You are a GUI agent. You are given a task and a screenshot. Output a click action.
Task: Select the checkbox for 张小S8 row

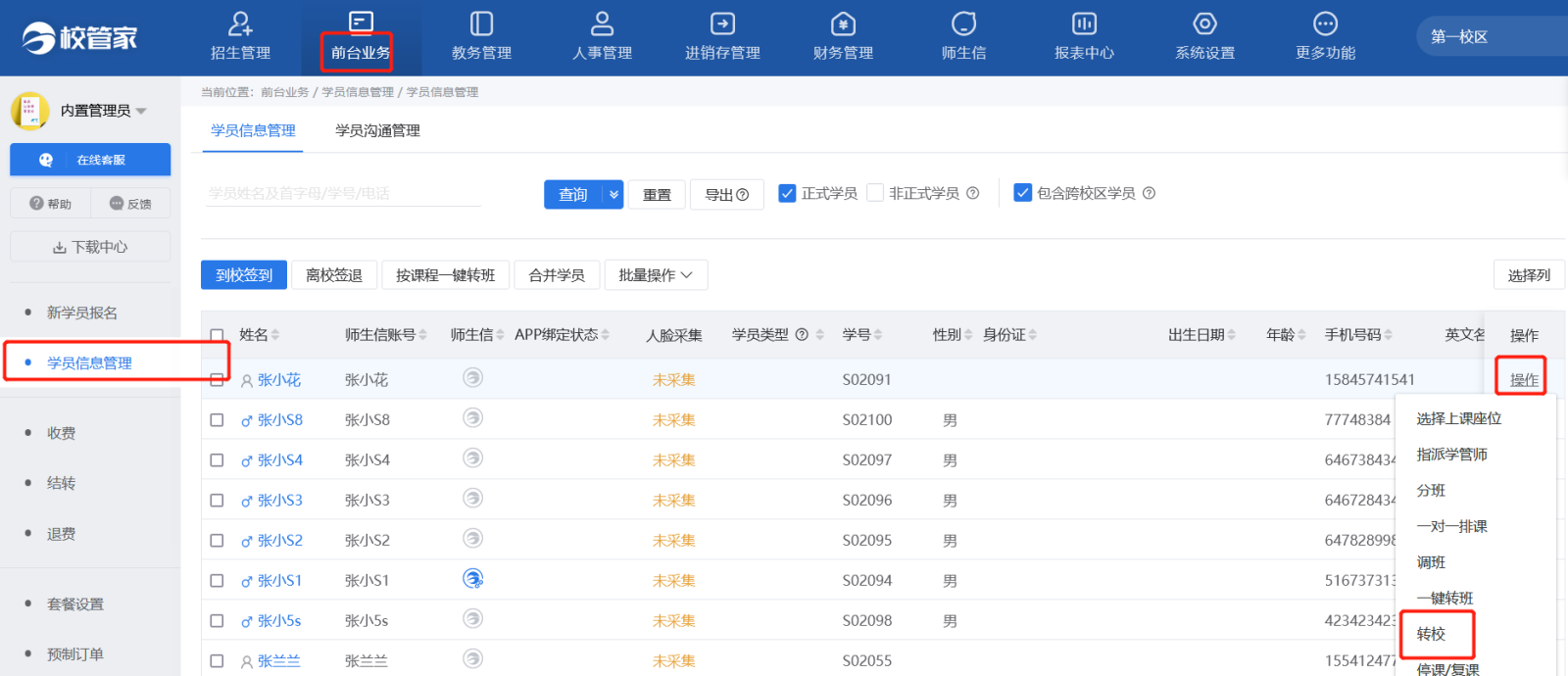coord(218,420)
